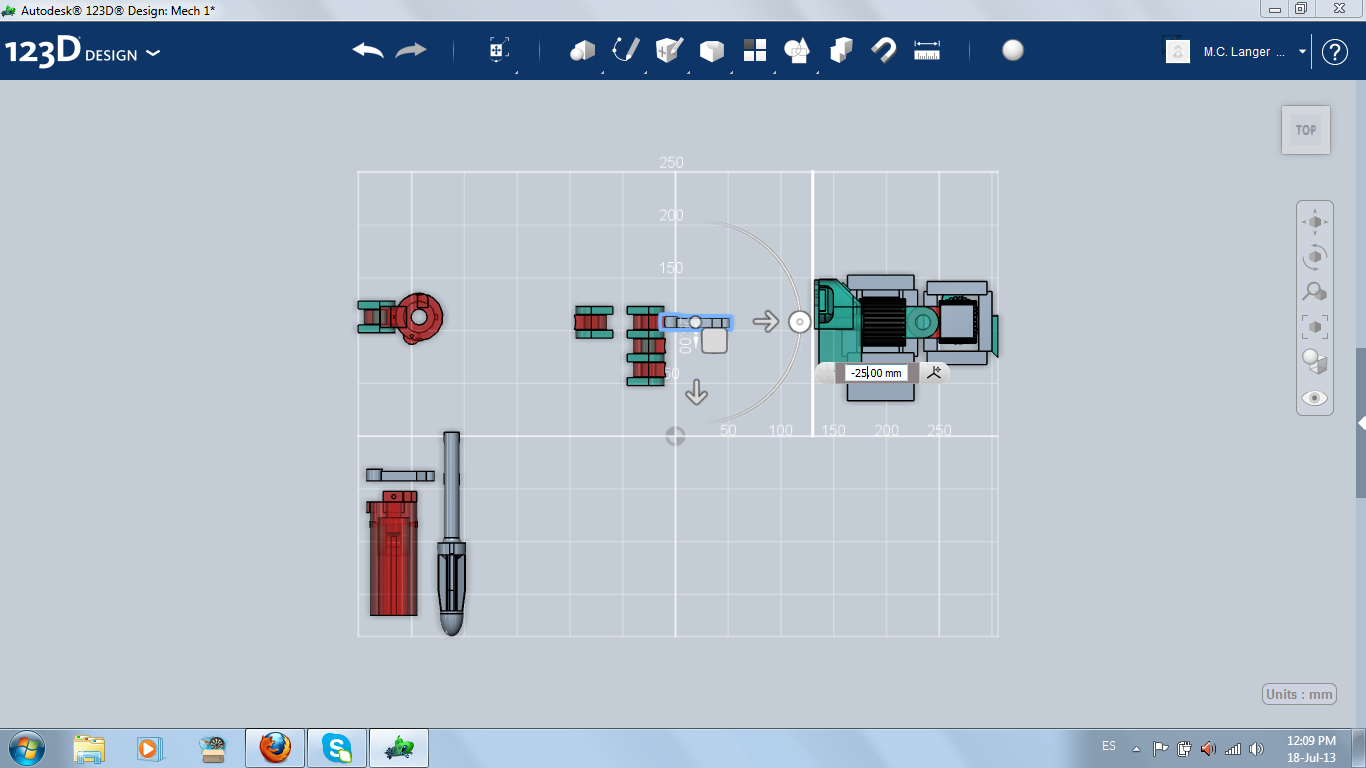Click the square planar move handle
The image size is (1366, 768).
[x=714, y=340]
